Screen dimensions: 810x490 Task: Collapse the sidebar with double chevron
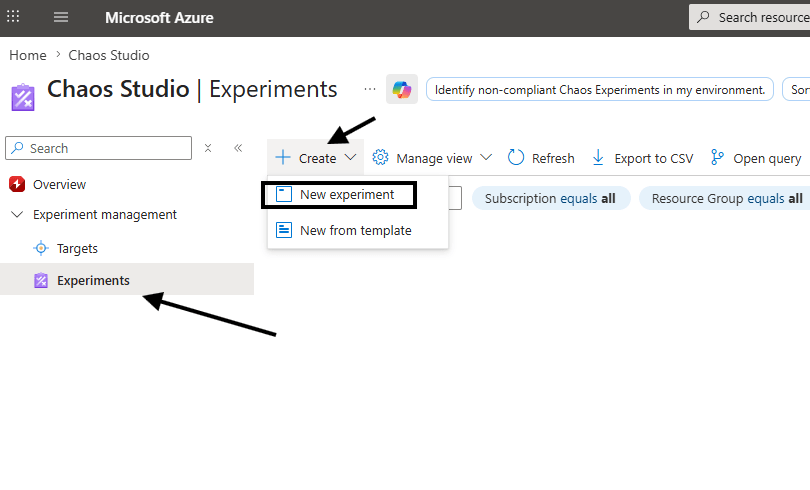pyautogui.click(x=238, y=148)
